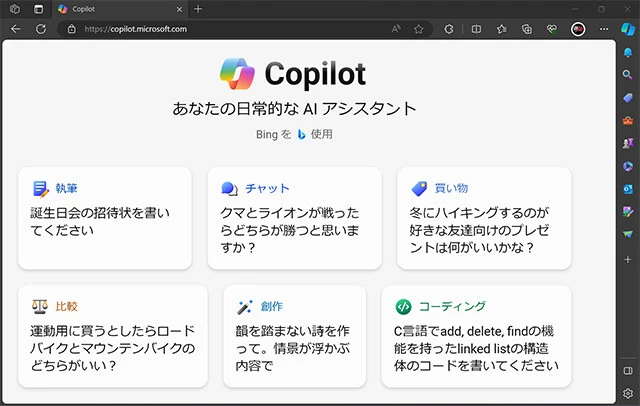The image size is (640, 406).
Task: Click the Copilot logo heading
Action: click(293, 74)
